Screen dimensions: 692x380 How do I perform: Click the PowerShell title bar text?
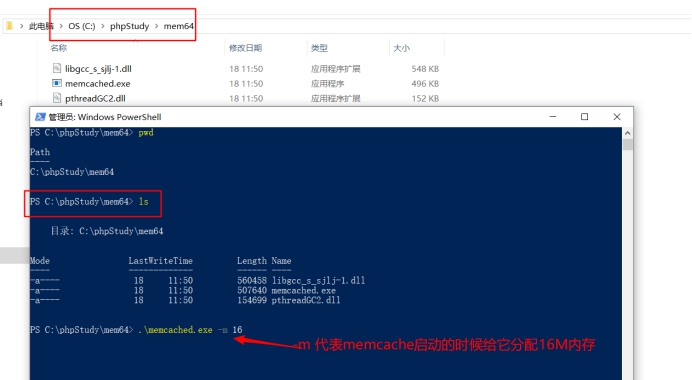105,117
